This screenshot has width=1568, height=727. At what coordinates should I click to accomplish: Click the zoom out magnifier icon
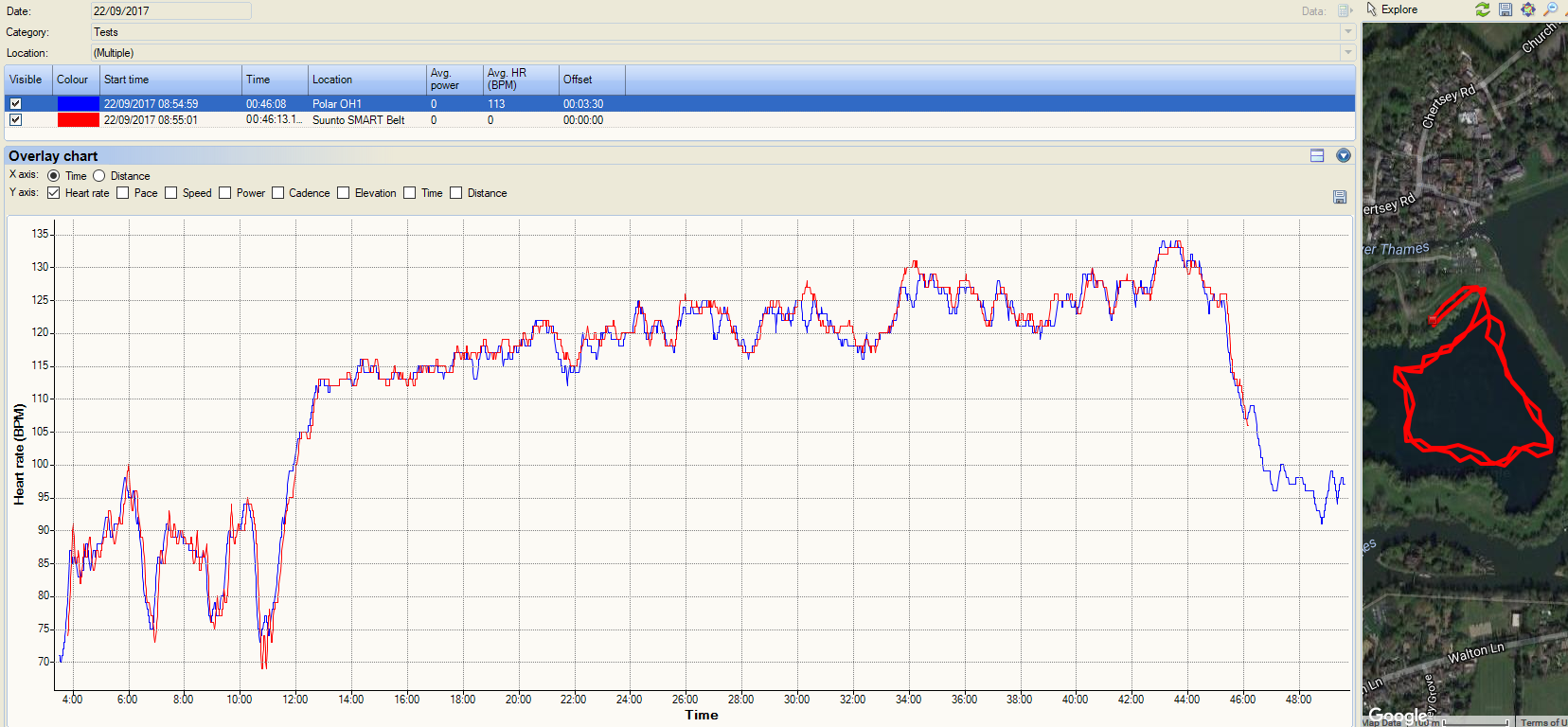pyautogui.click(x=1551, y=9)
